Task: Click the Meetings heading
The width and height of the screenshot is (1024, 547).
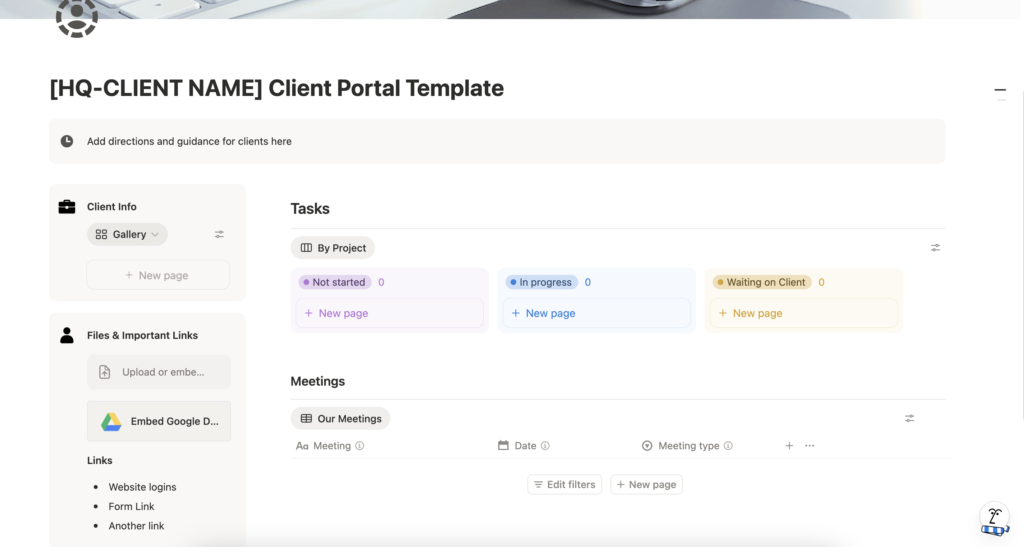Action: coord(318,381)
